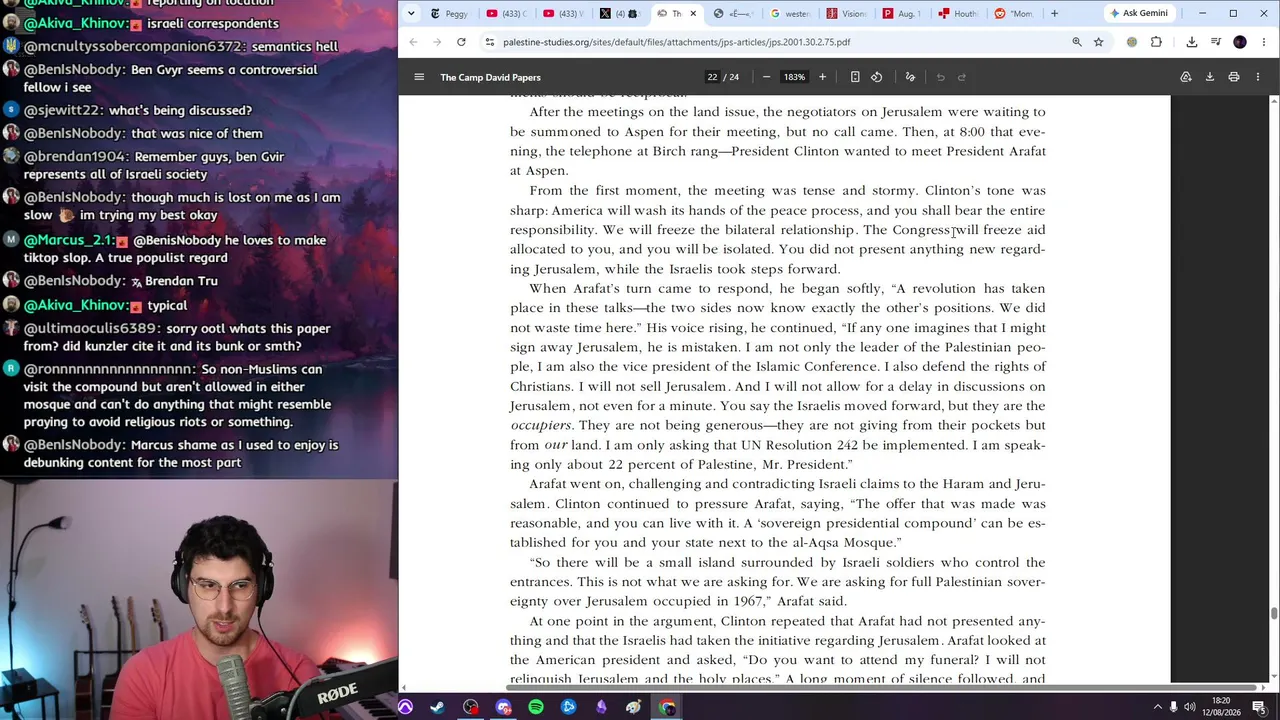Screen dimensions: 1280x720
Task: Open Steam from the taskbar
Action: click(x=437, y=707)
